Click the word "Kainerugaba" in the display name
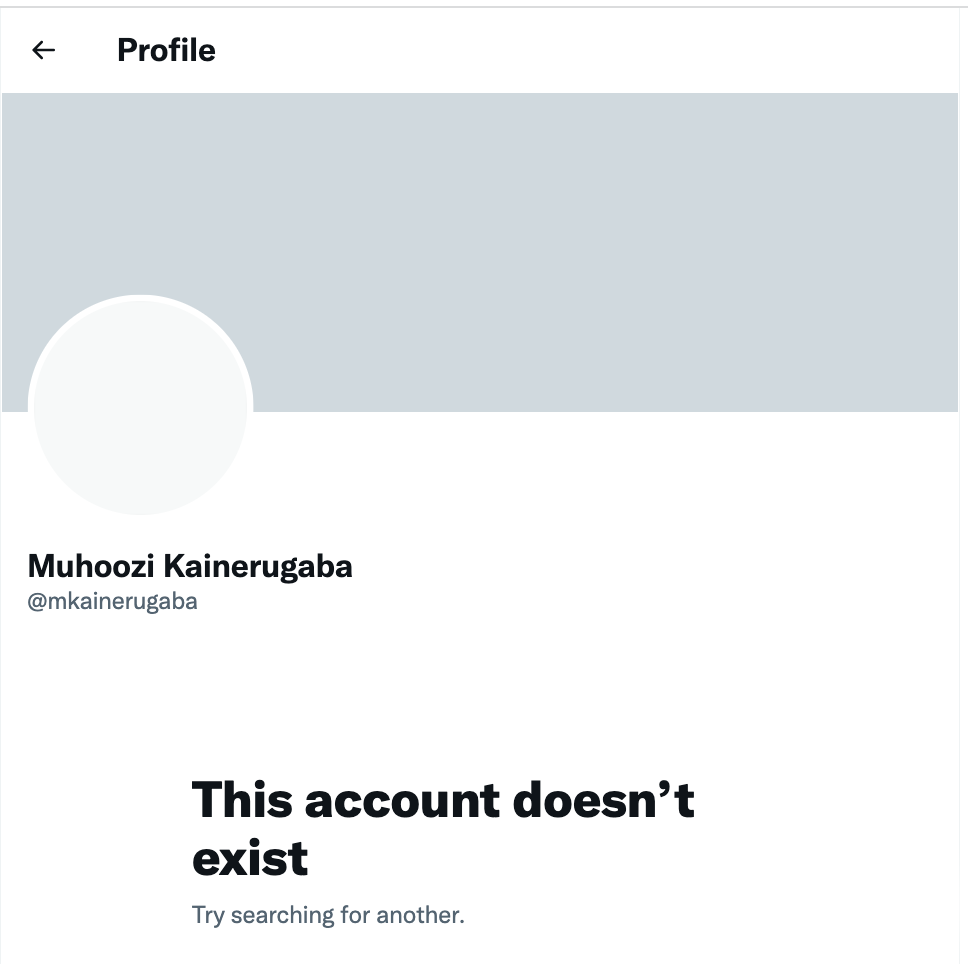Viewport: 968px width, 964px height. point(257,566)
